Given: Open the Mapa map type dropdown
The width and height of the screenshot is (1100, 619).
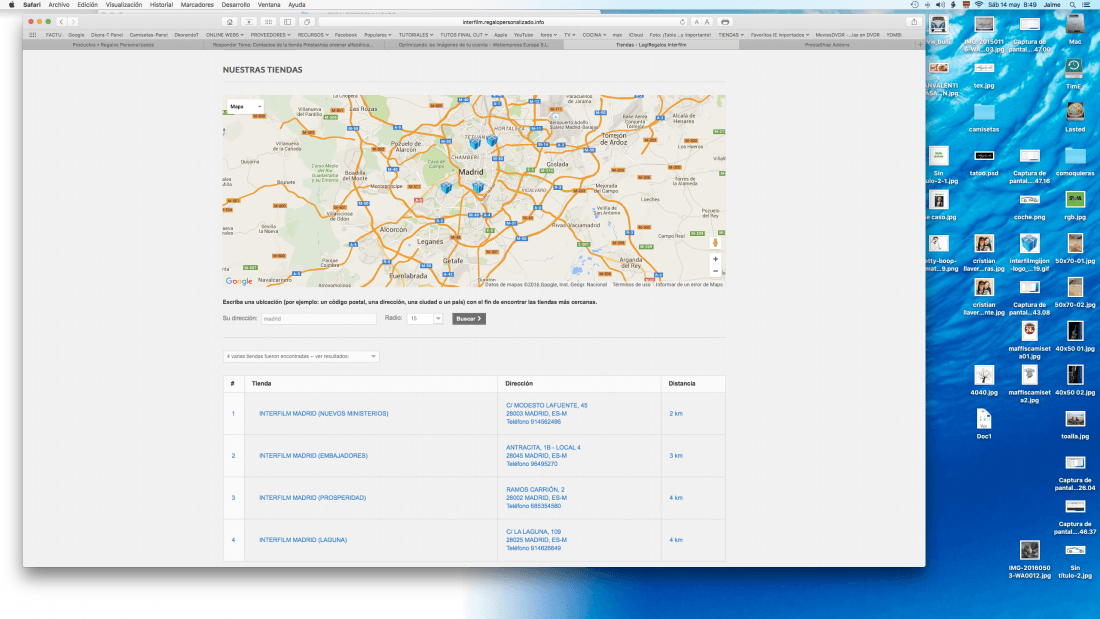Looking at the screenshot, I should (245, 107).
